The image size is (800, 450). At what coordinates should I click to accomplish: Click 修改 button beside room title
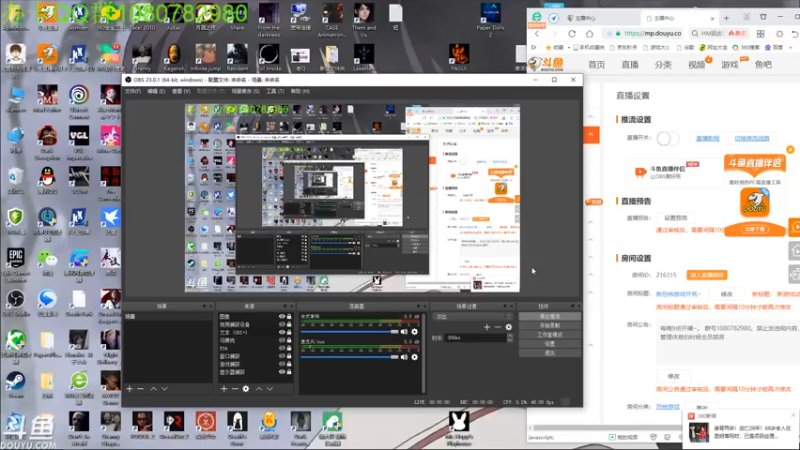click(727, 294)
